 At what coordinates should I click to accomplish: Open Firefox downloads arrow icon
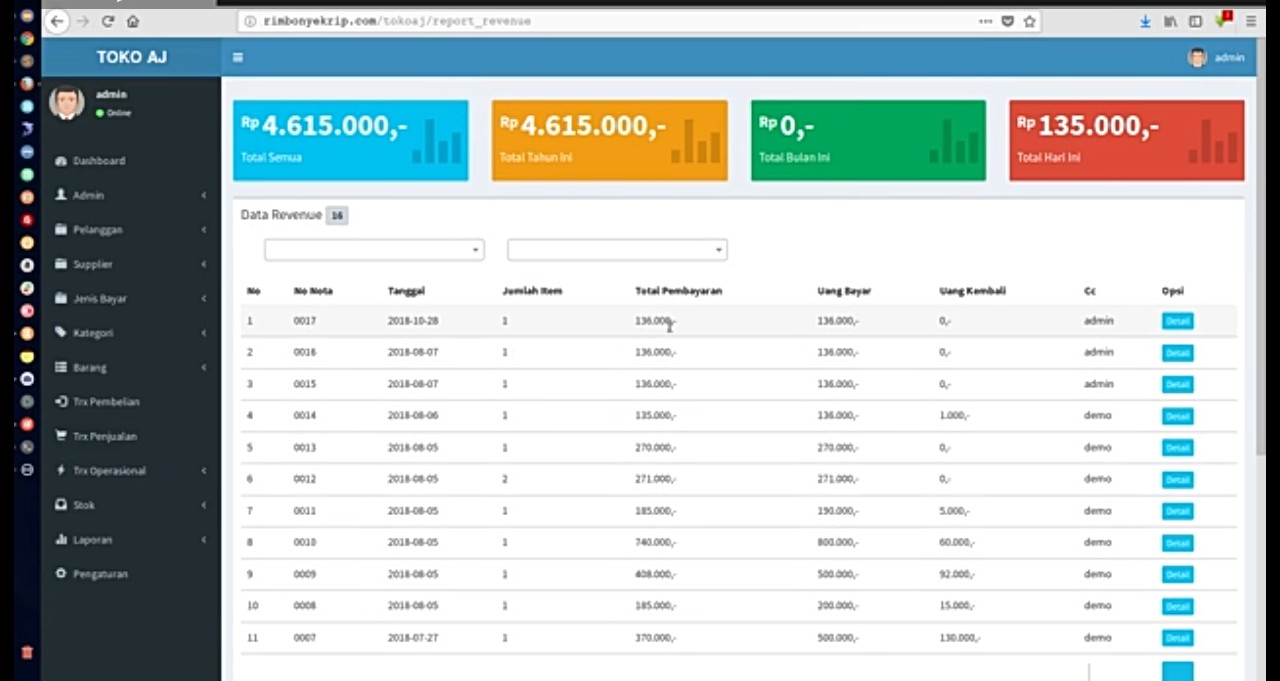click(x=1146, y=21)
